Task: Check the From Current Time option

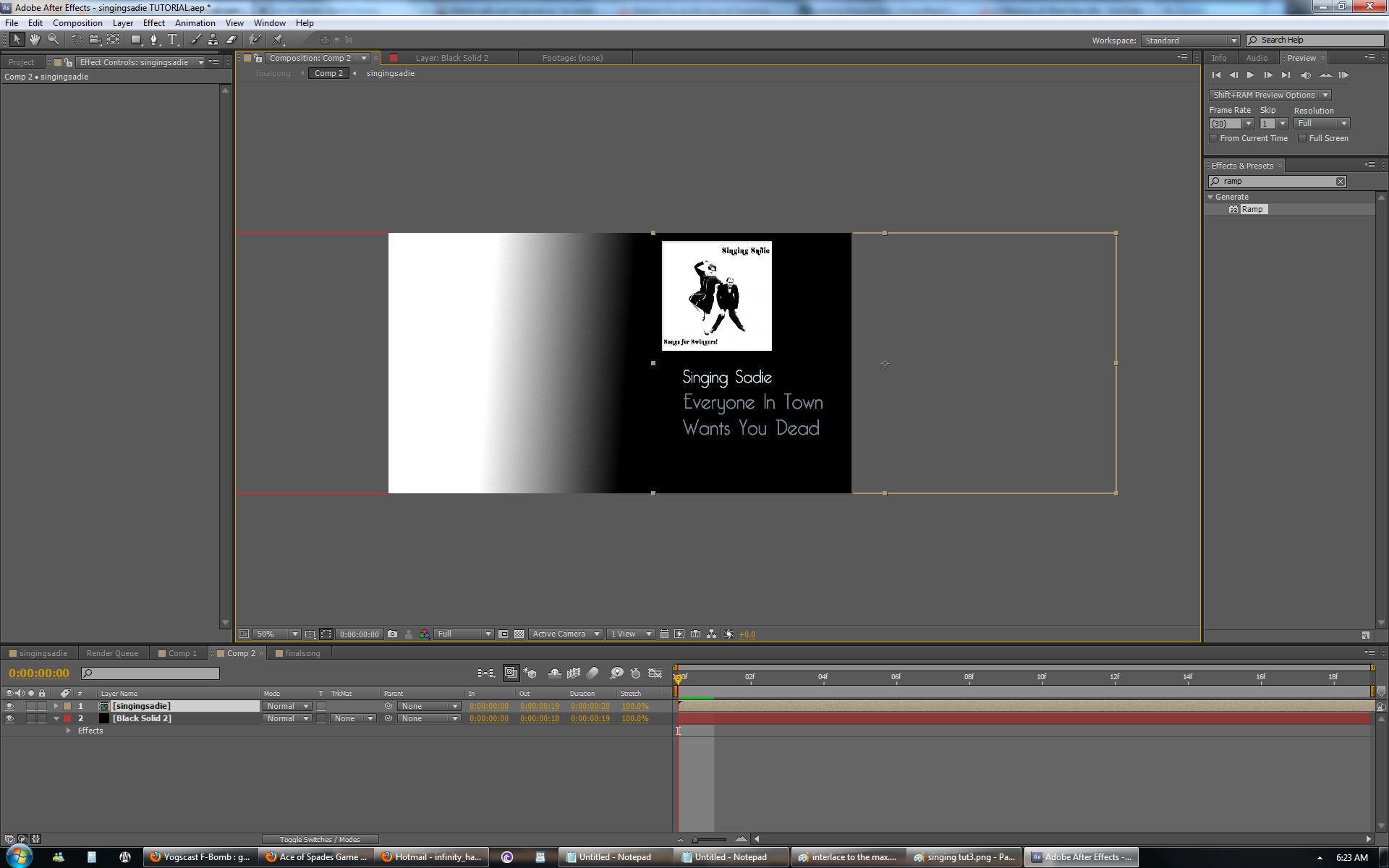Action: [1213, 138]
